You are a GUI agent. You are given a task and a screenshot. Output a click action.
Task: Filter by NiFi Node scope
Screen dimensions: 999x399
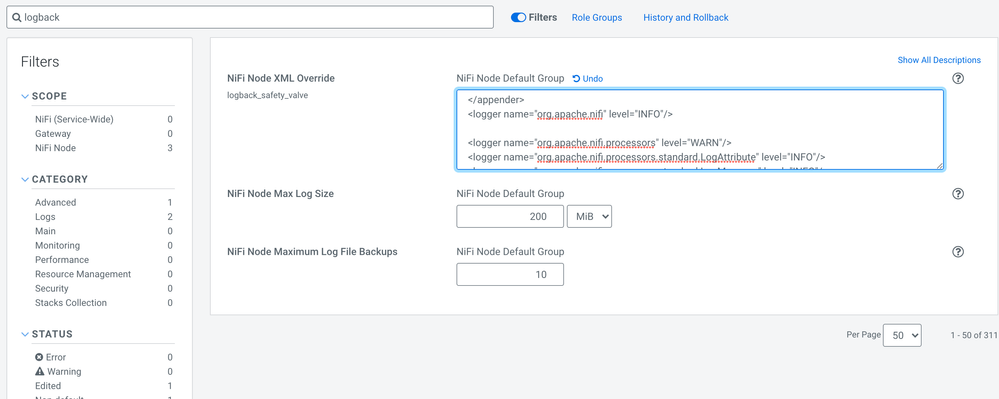click(55, 148)
